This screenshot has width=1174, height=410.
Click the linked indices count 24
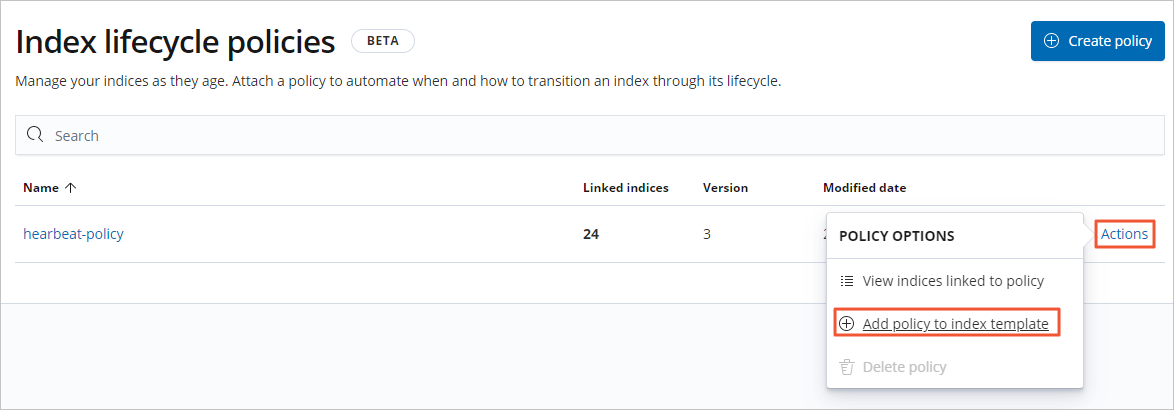point(592,234)
